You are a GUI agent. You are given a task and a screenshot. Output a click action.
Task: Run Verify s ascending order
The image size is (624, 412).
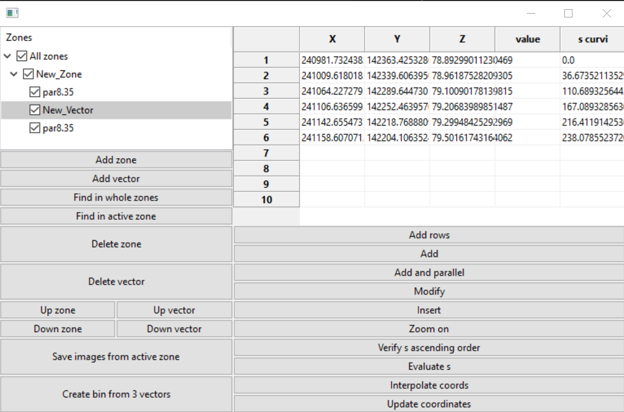(429, 347)
